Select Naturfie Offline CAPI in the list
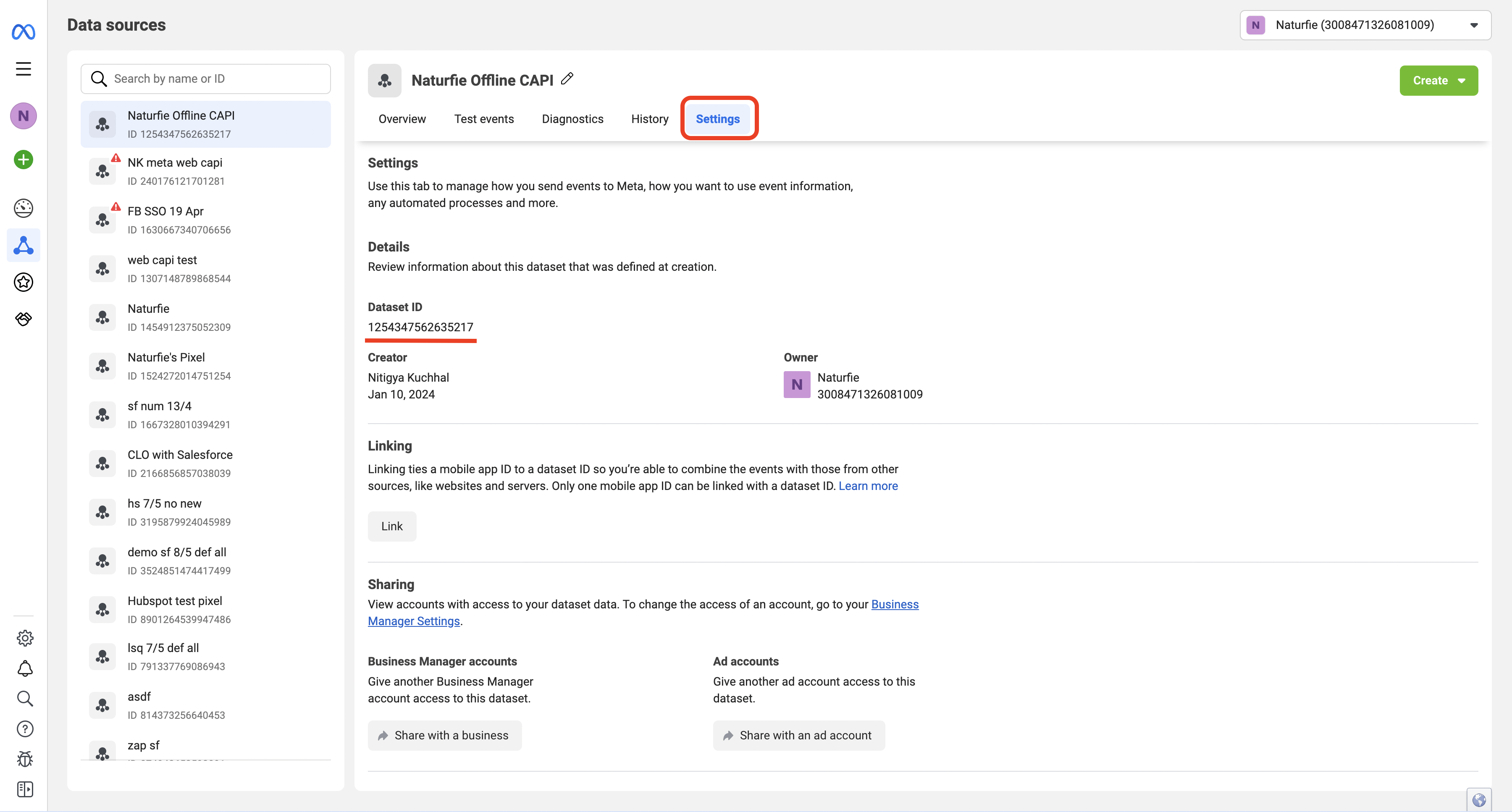The width and height of the screenshot is (1512, 812). pos(205,124)
